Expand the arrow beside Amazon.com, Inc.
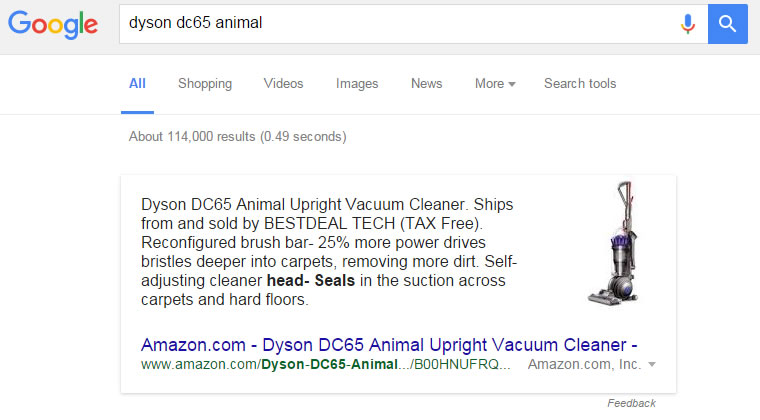Screen dimensions: 760x420 652,365
